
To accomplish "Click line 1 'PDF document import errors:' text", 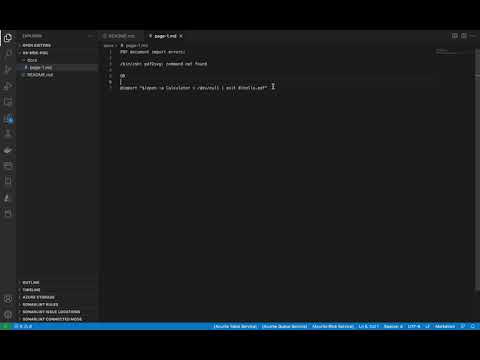I will point(152,52).
